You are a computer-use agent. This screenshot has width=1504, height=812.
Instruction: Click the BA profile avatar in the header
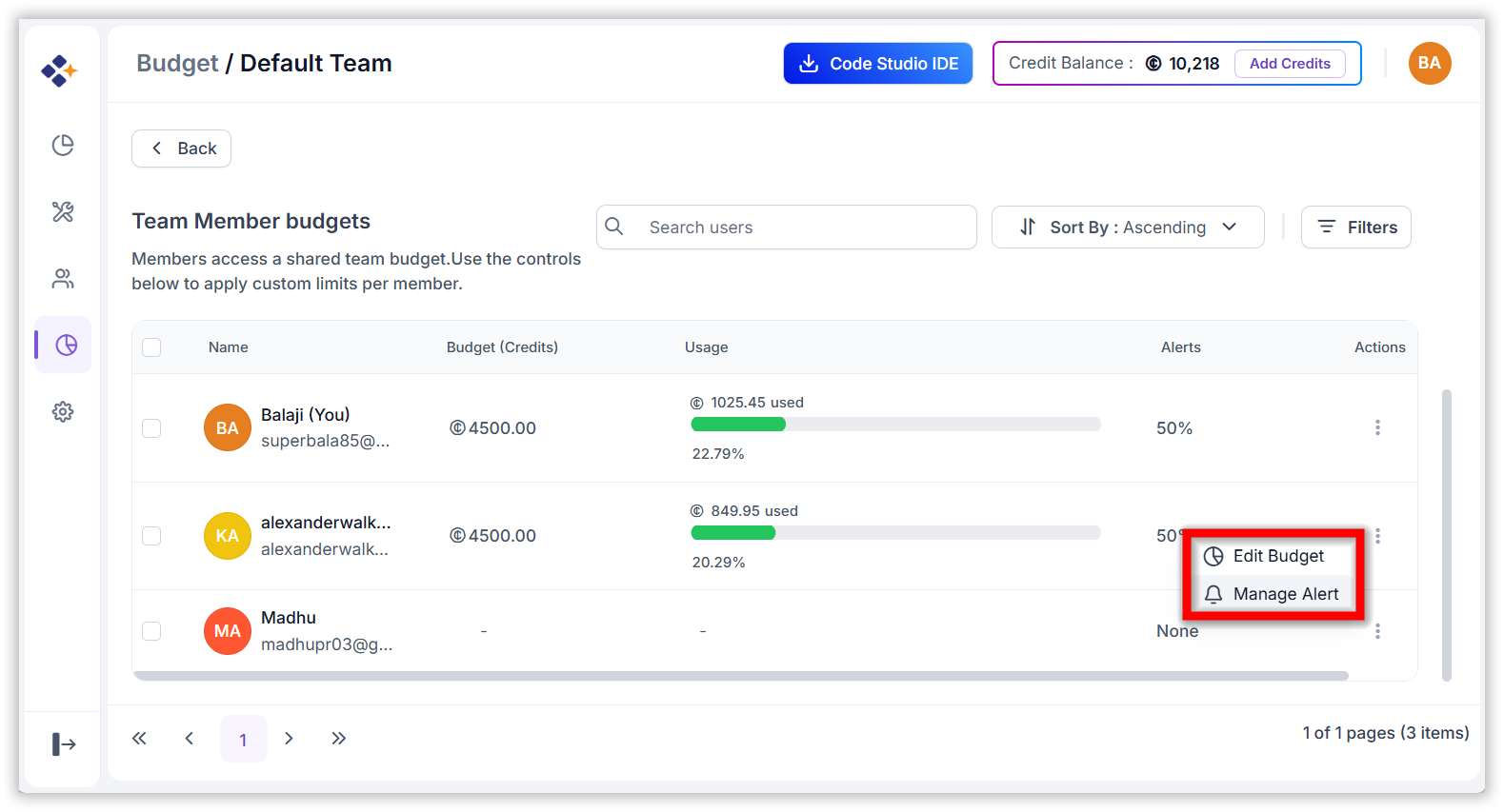[1430, 63]
